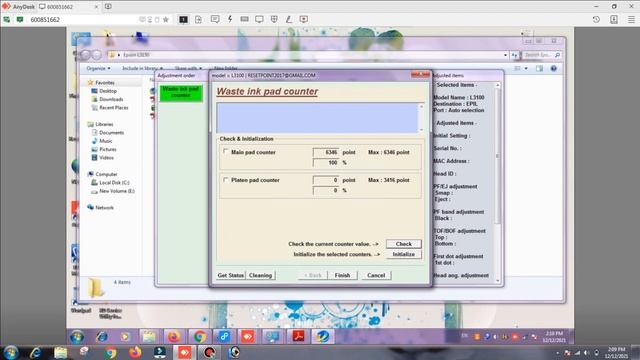Open Adobe Reader on the remote taskbar
This screenshot has height=360, width=640.
[x=298, y=337]
